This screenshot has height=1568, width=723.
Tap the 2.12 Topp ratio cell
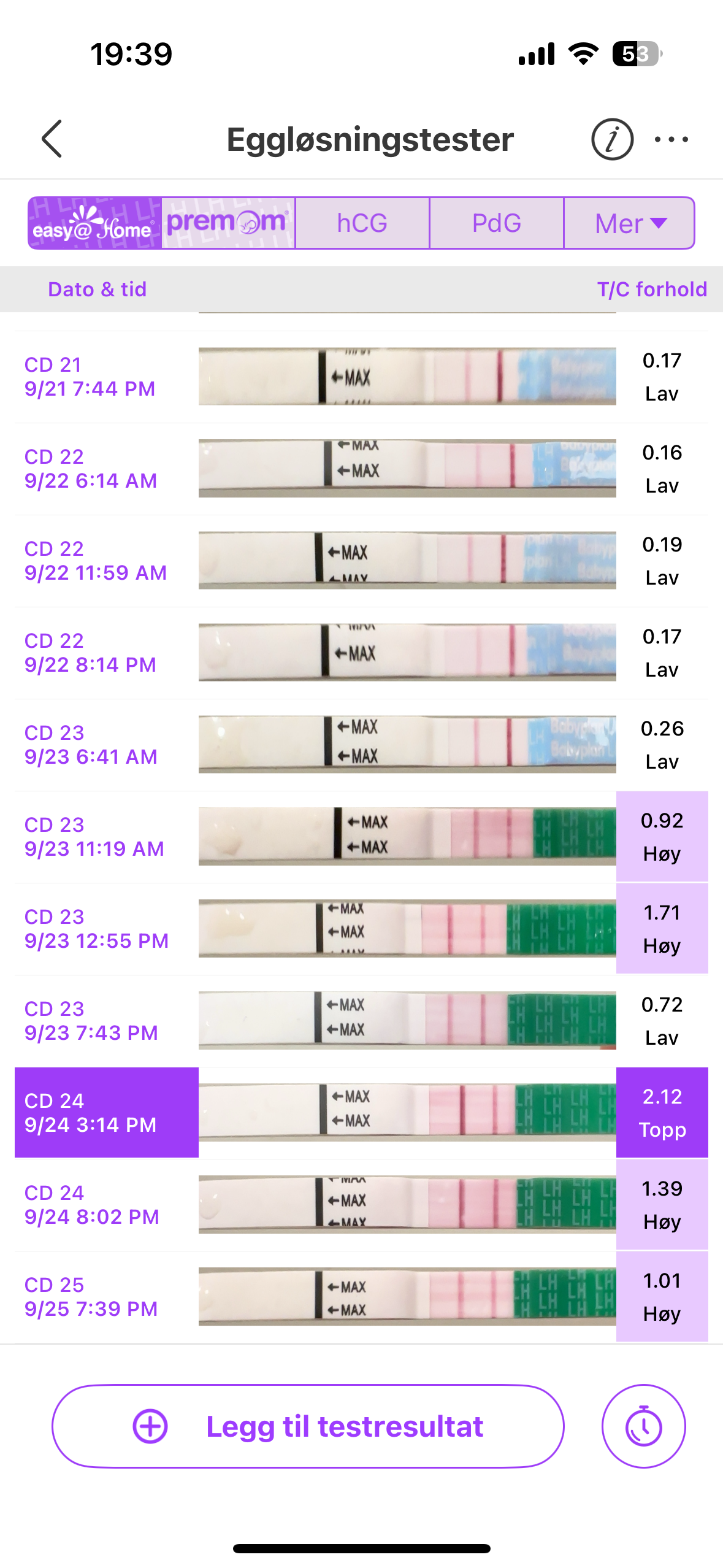click(x=662, y=1112)
